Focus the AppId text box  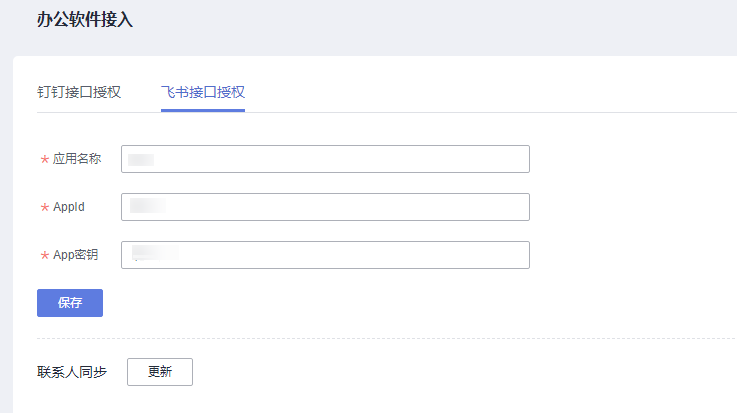point(325,207)
